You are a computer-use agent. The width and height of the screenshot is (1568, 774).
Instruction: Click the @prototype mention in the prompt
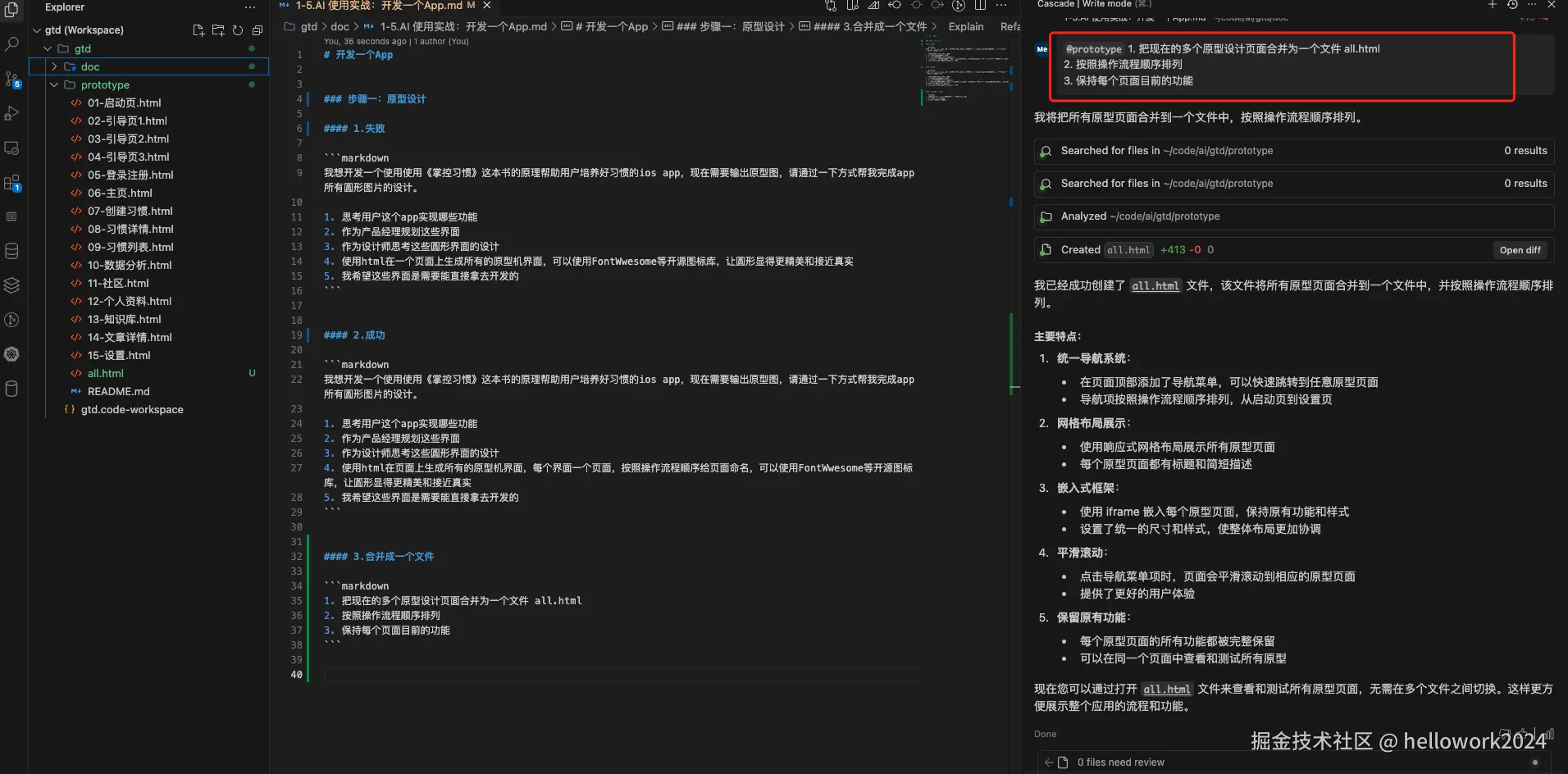pyautogui.click(x=1093, y=49)
